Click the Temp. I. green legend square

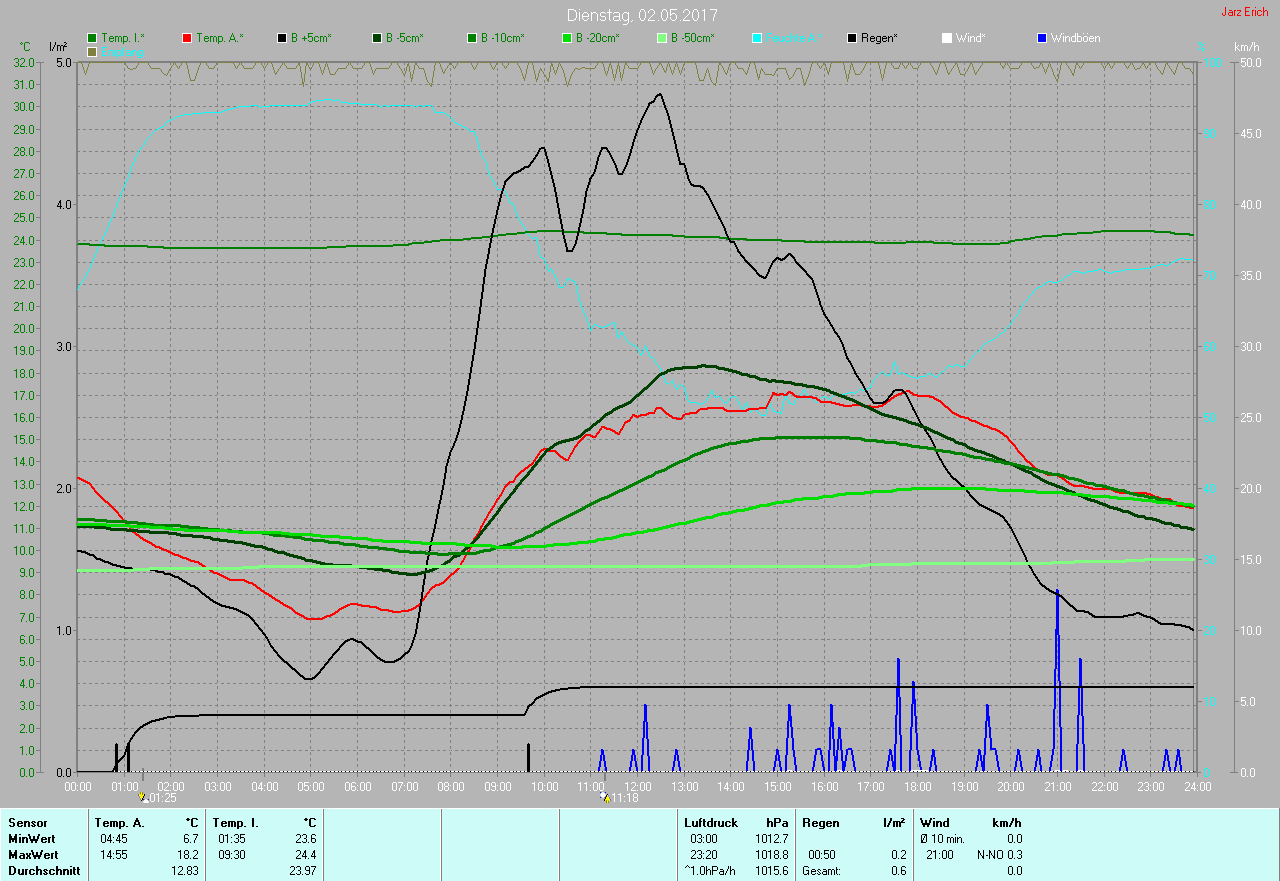(93, 38)
